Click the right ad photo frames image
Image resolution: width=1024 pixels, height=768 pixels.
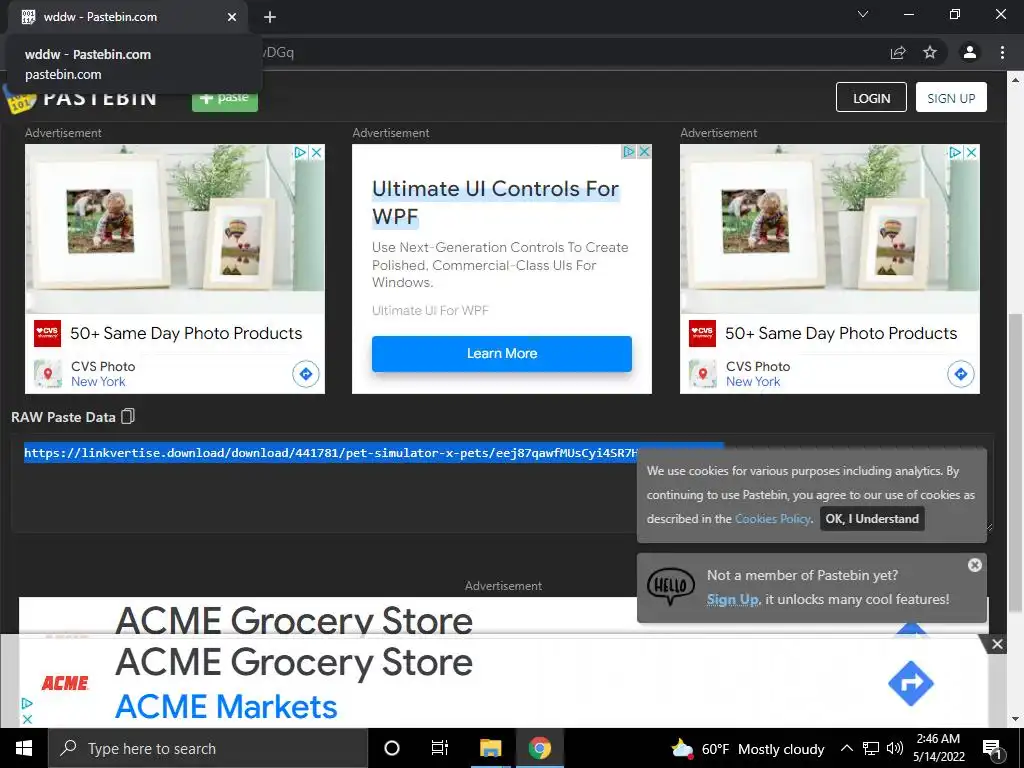829,229
